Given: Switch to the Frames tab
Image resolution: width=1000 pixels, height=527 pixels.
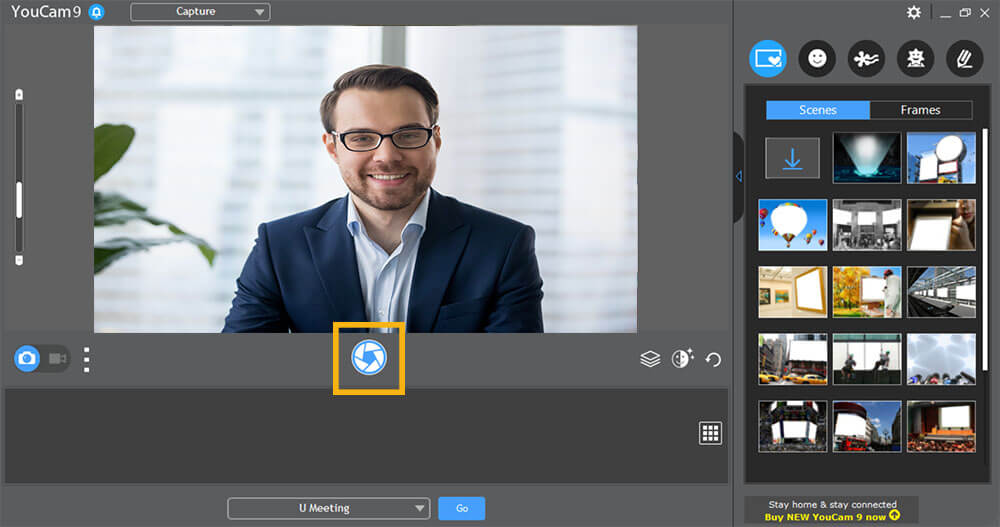Looking at the screenshot, I should click(x=920, y=110).
